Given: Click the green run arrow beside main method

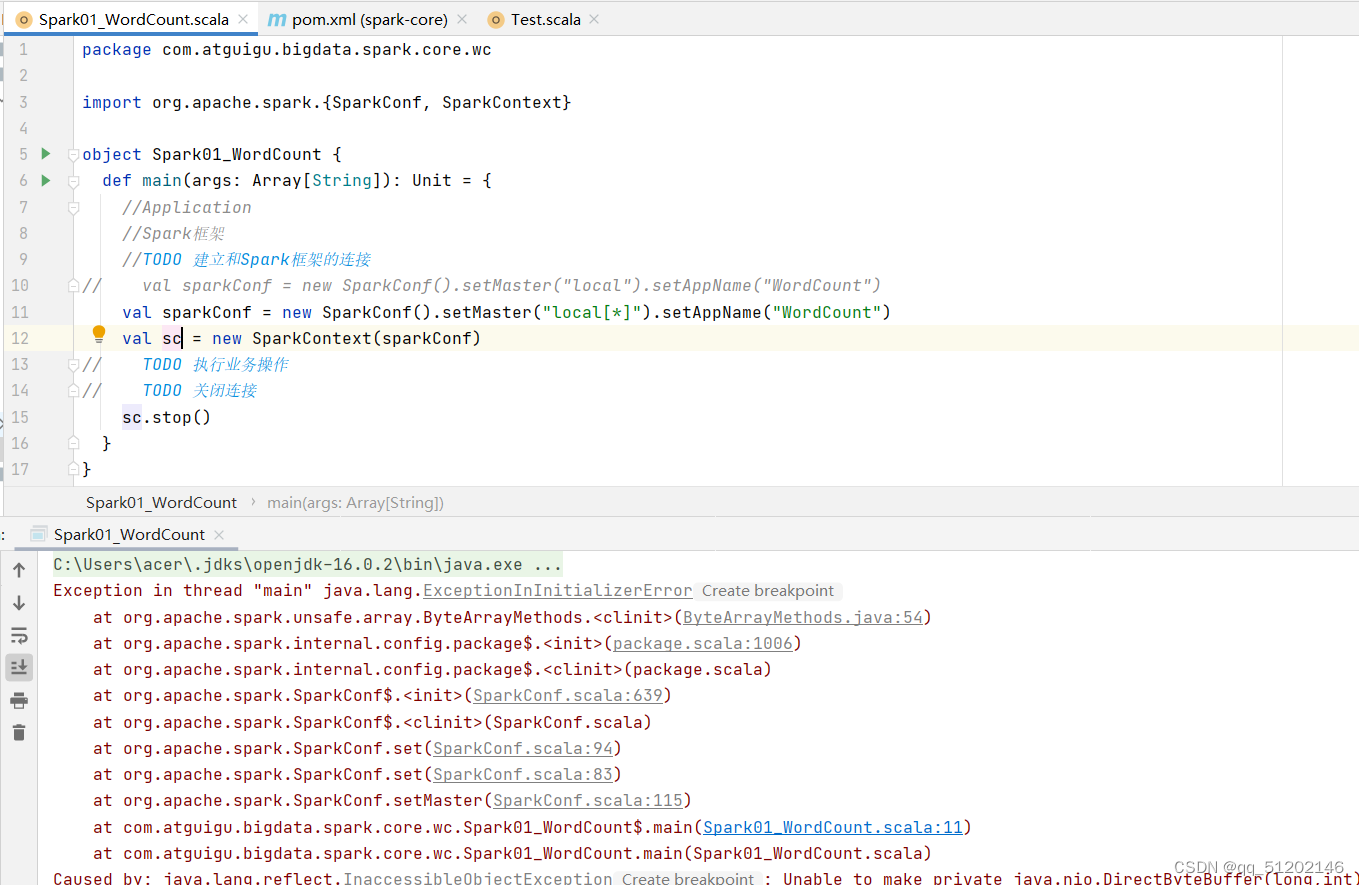Looking at the screenshot, I should pos(45,180).
